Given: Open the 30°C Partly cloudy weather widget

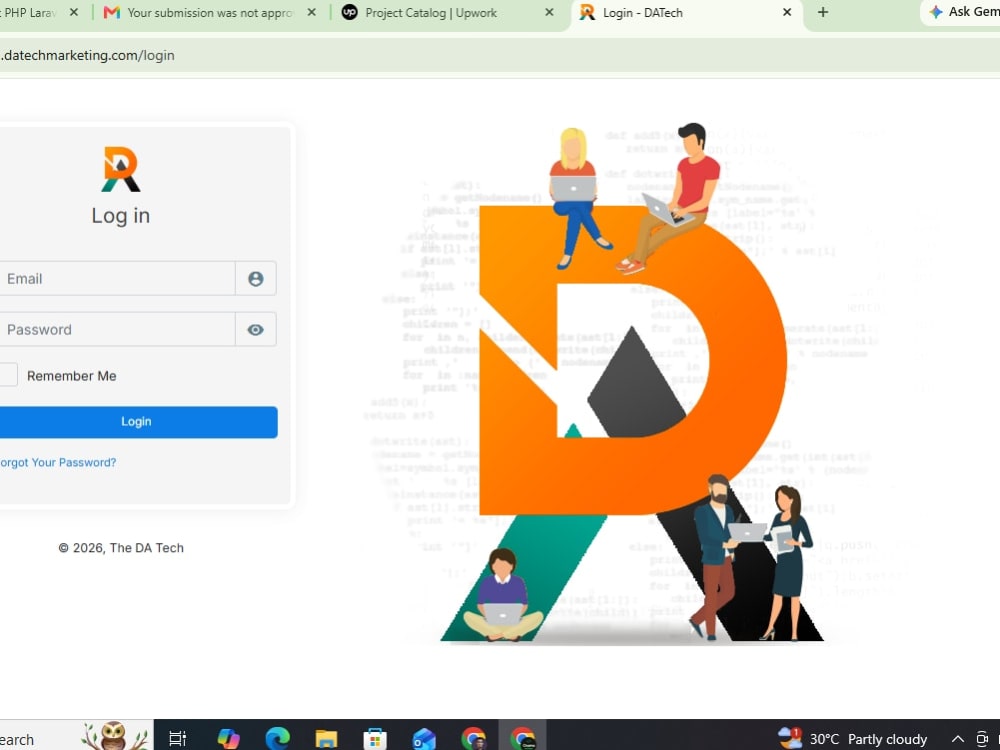Looking at the screenshot, I should pos(853,739).
